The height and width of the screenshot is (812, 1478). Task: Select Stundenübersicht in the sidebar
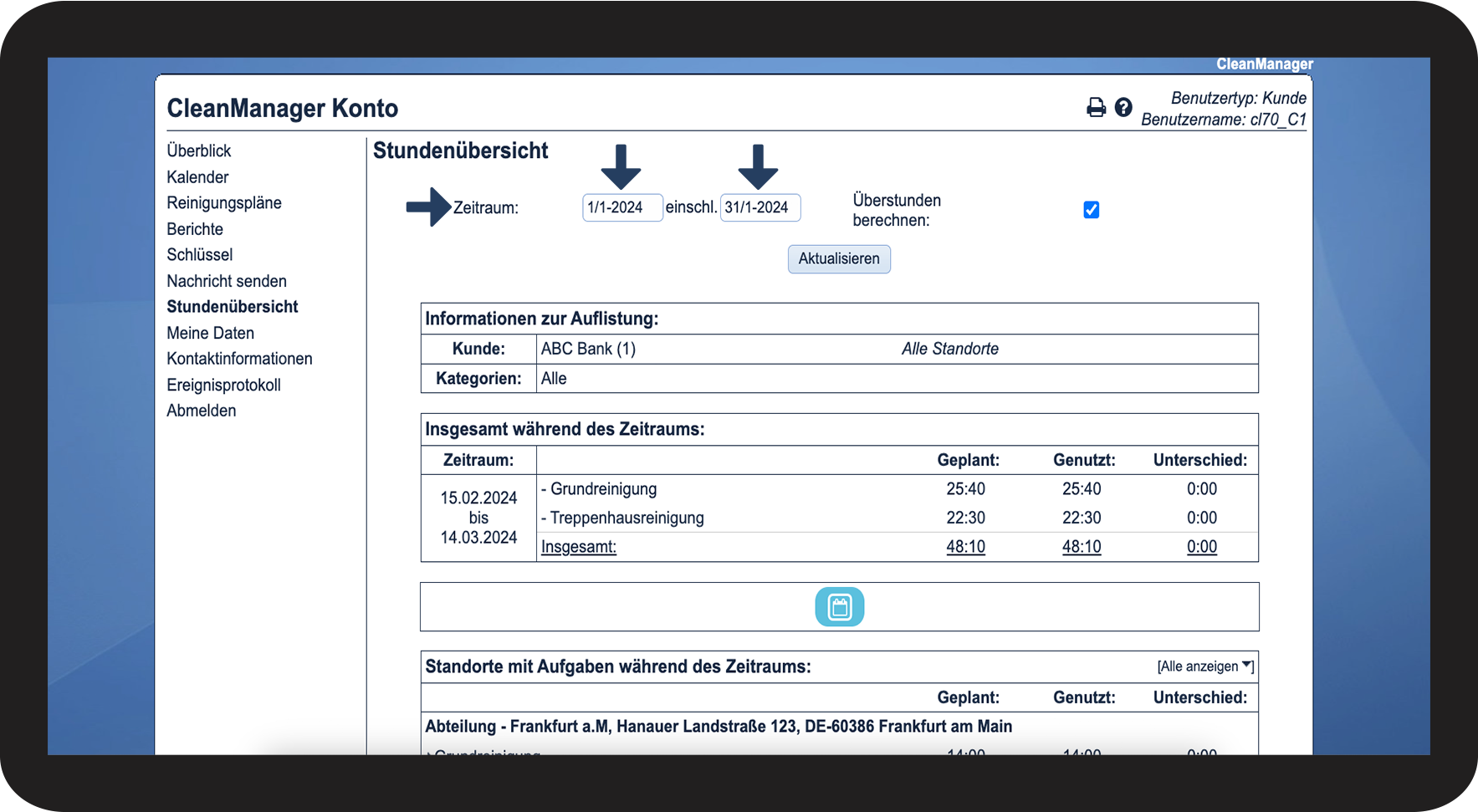(233, 307)
